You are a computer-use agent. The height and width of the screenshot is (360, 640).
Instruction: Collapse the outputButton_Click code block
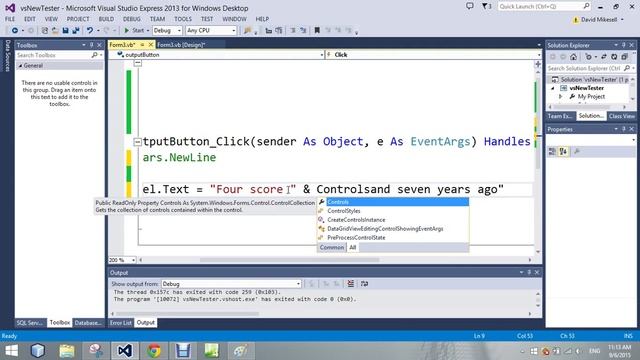(x=138, y=142)
